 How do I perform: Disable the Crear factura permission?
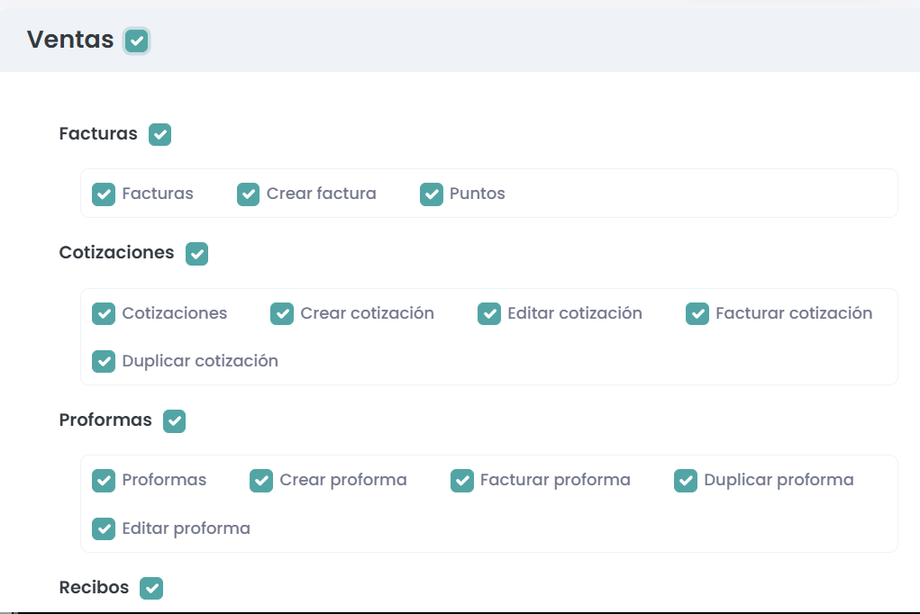(x=248, y=194)
